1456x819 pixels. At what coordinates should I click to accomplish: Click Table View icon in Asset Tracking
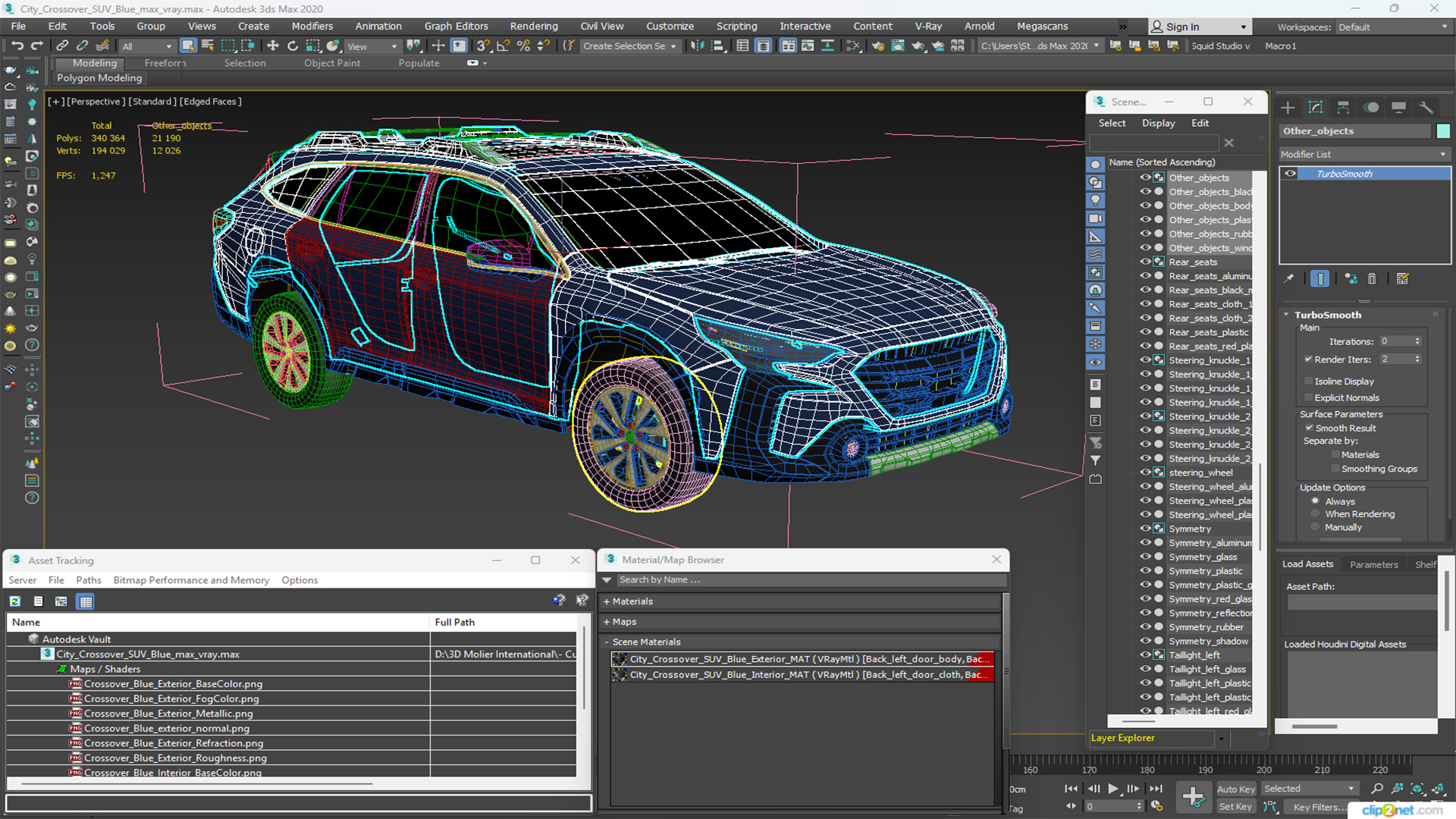pos(86,601)
